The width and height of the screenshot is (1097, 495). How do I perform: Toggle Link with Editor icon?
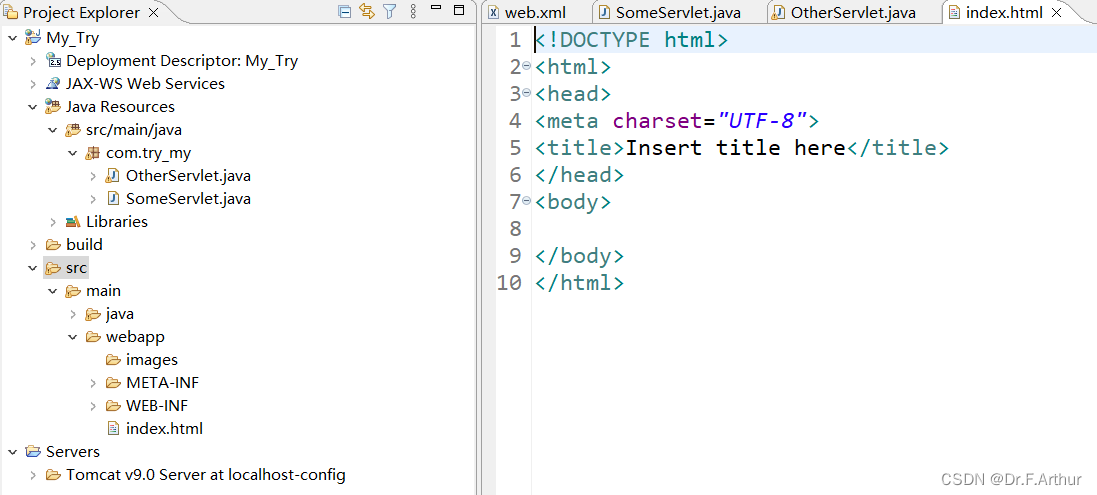[x=367, y=11]
